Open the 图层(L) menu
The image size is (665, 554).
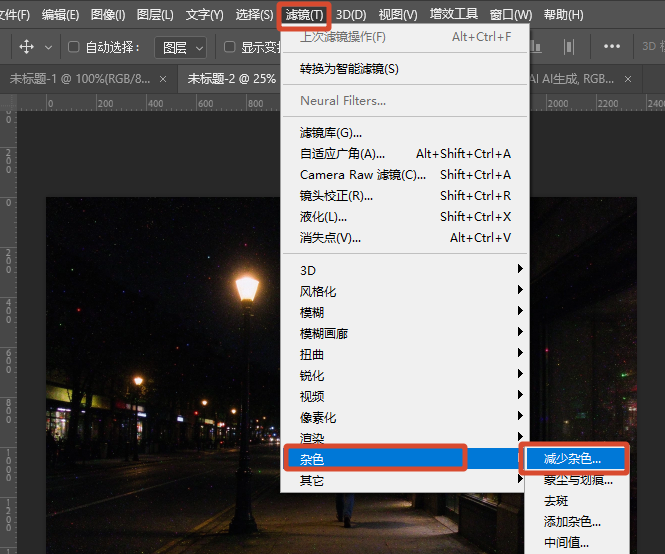155,15
